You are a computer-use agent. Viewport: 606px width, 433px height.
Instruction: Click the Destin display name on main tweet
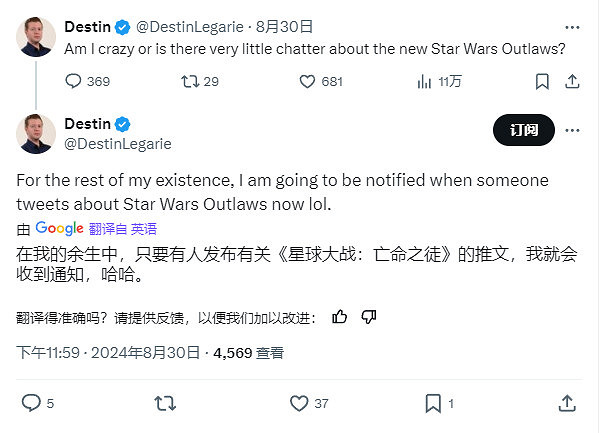click(x=87, y=124)
